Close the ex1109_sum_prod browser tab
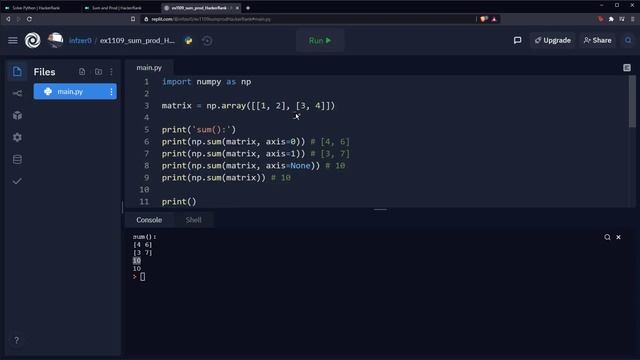The height and width of the screenshot is (360, 640). coord(237,8)
